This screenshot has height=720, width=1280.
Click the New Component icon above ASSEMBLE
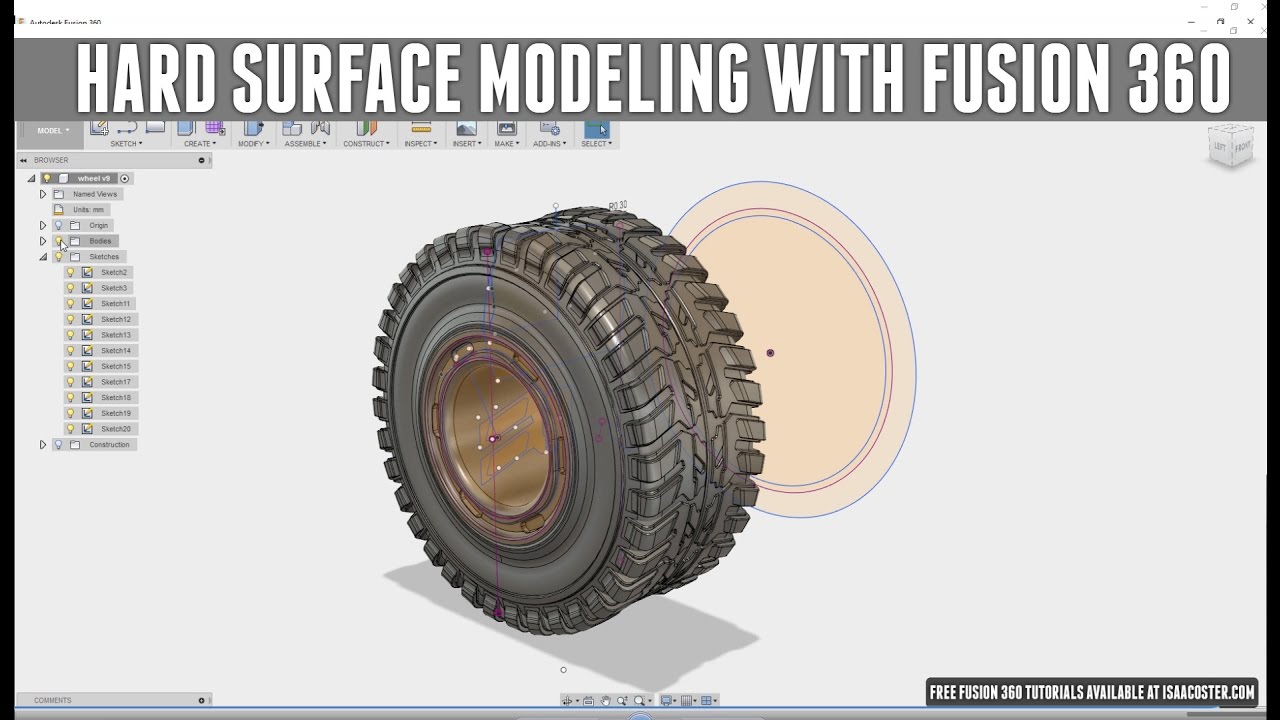(292, 127)
